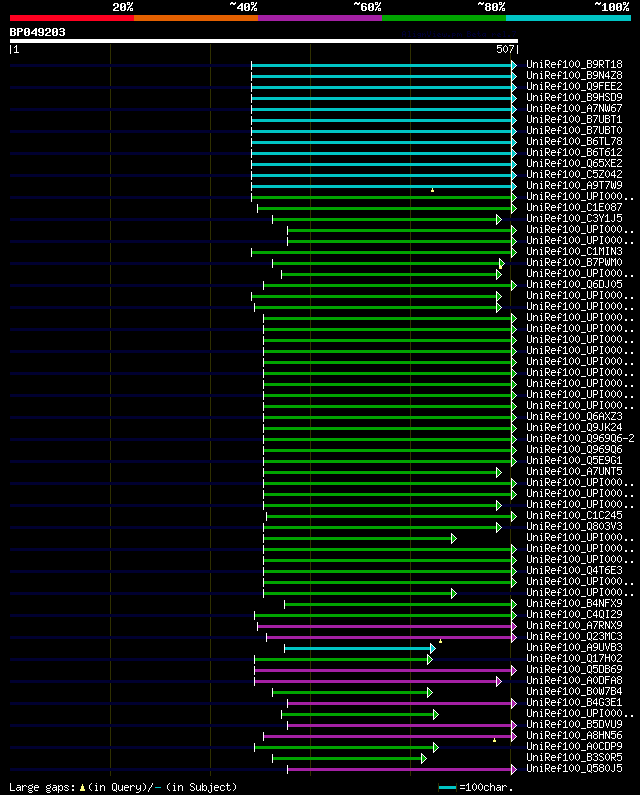The image size is (640, 795).
Task: Select the UniRef100_A9UVB3 label
Action: (x=574, y=647)
